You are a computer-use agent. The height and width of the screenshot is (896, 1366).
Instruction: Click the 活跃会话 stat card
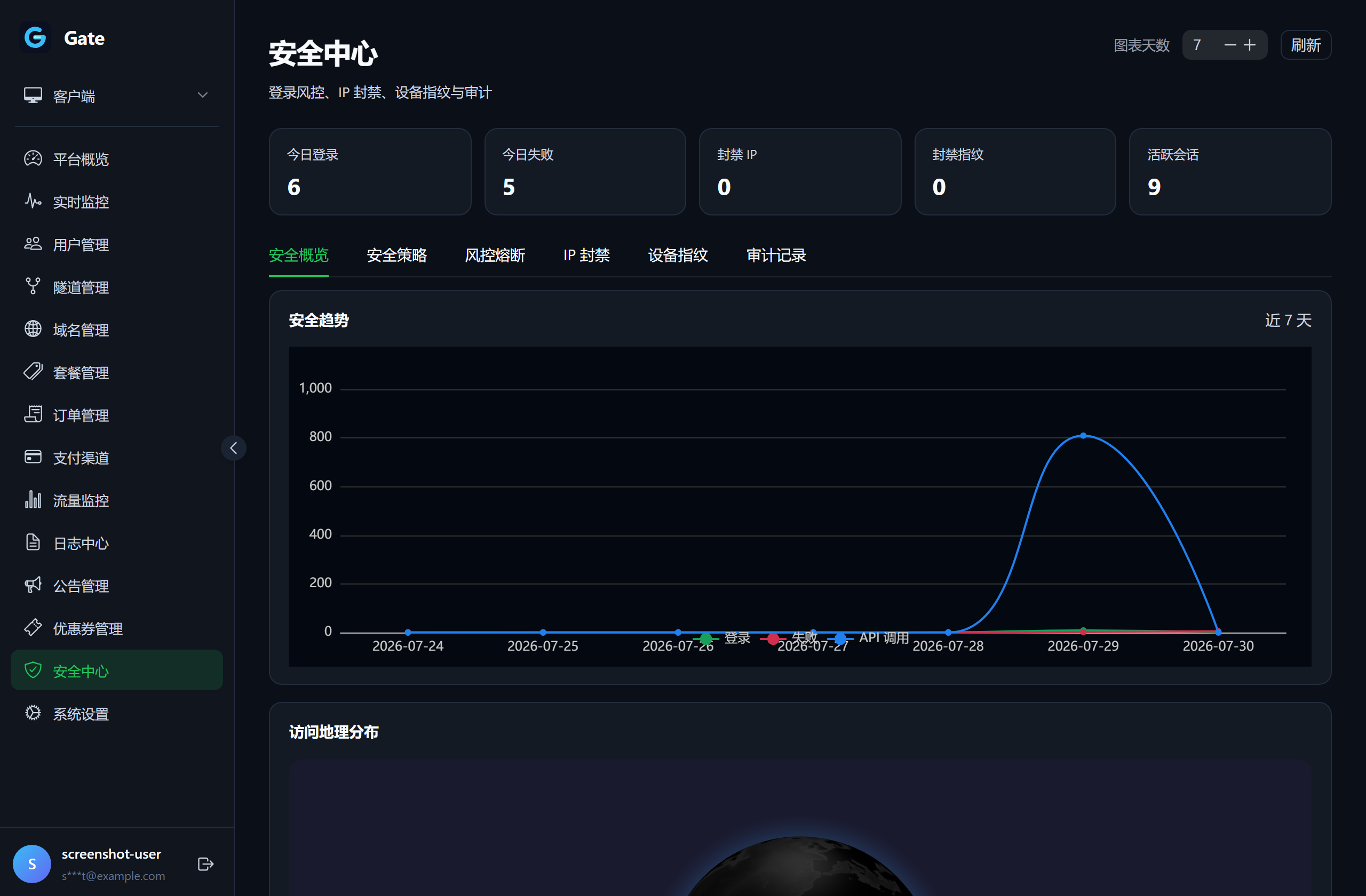click(x=1230, y=172)
